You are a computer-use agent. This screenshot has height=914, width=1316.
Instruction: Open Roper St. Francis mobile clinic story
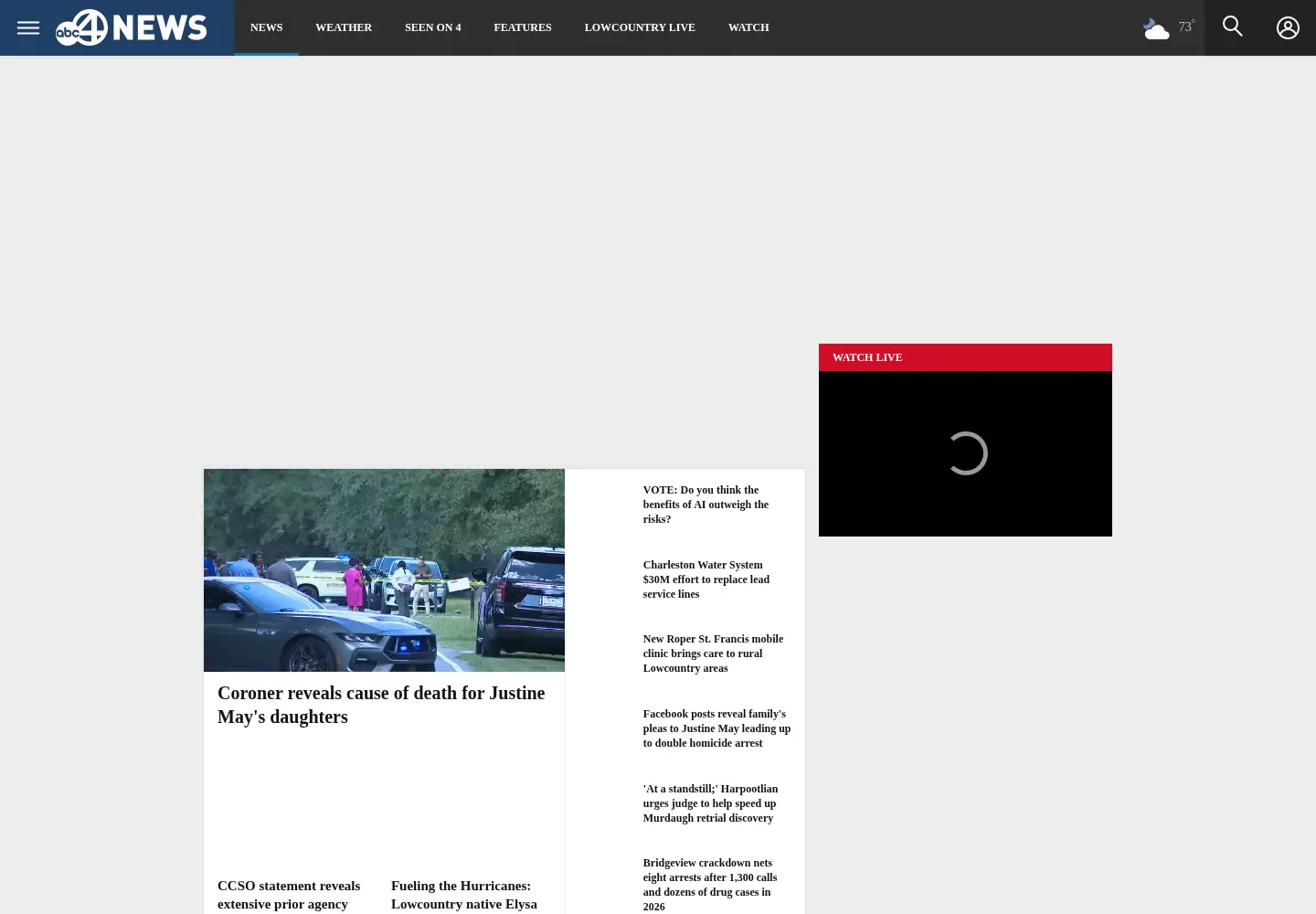click(x=713, y=654)
